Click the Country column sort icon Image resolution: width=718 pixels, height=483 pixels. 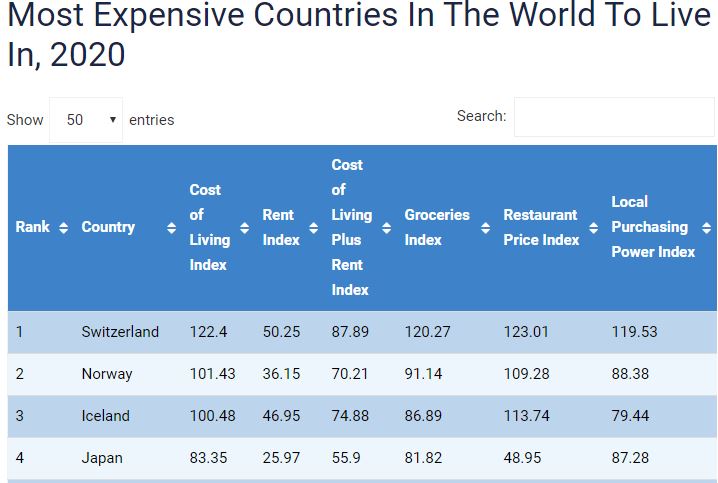tap(171, 228)
